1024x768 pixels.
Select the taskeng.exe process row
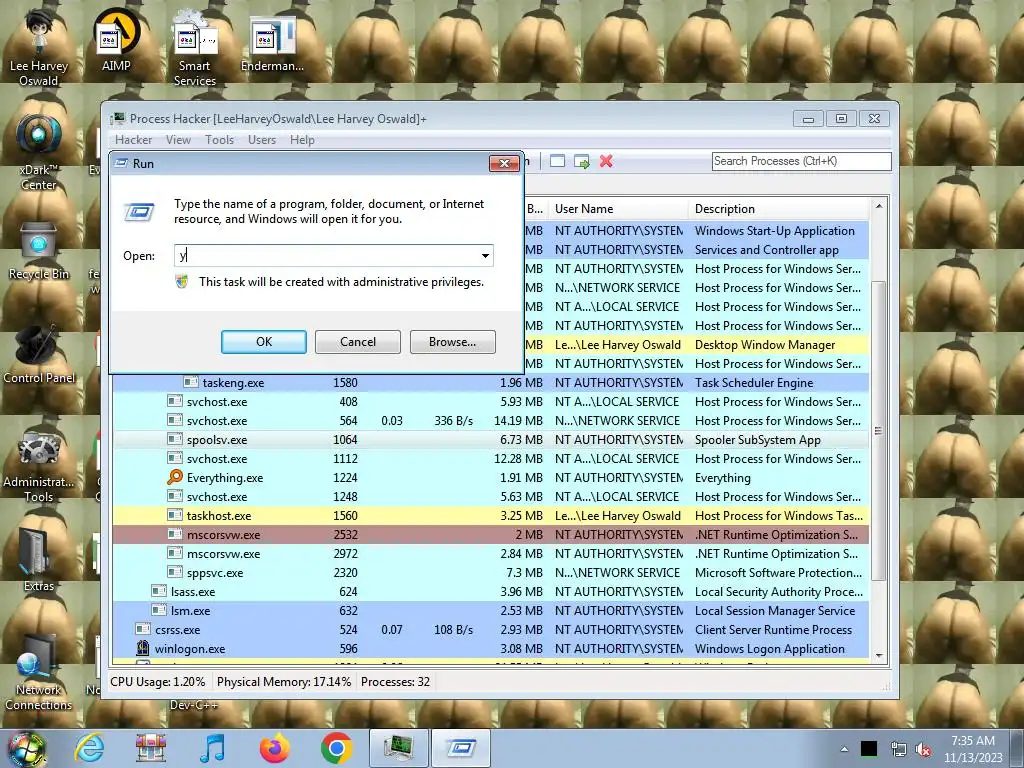point(490,383)
